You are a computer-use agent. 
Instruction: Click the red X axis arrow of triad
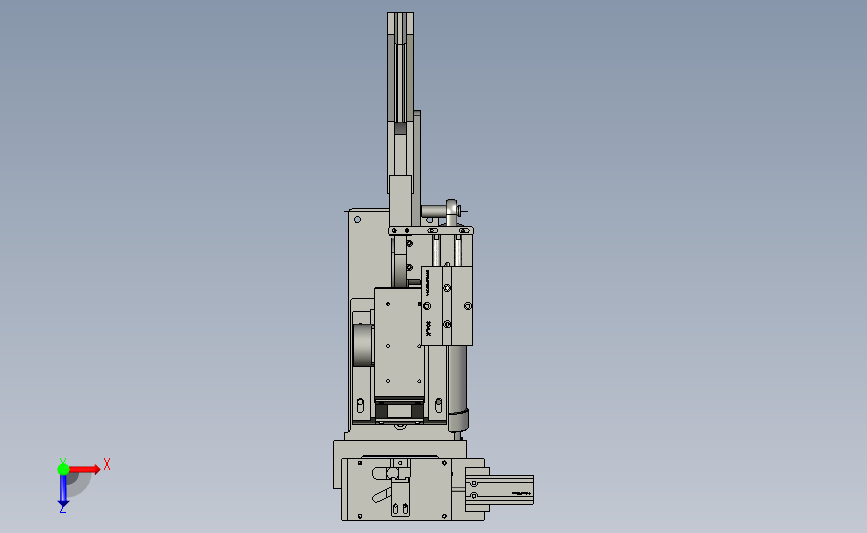(x=84, y=469)
